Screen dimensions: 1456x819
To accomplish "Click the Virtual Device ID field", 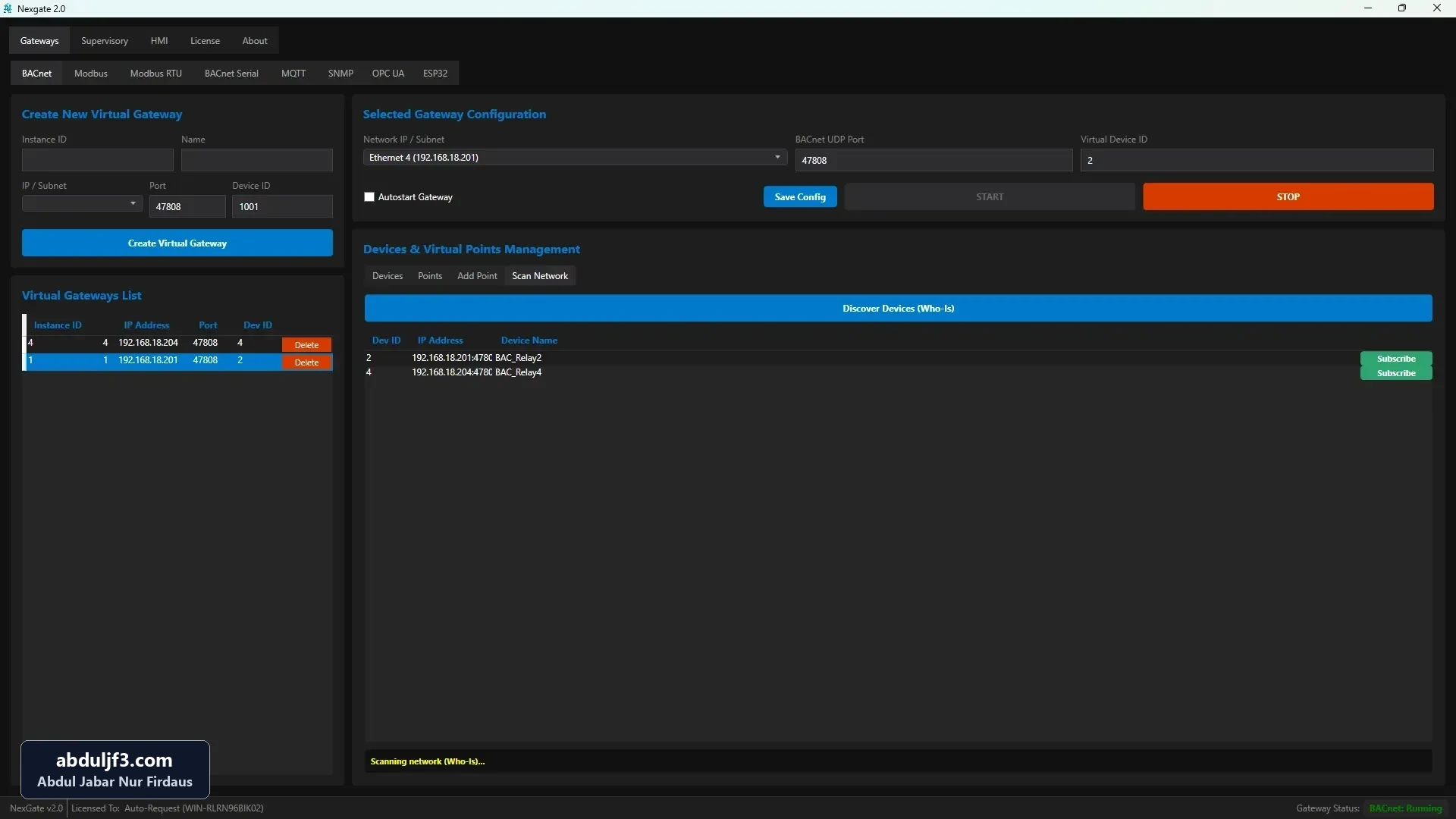I will (x=1257, y=160).
